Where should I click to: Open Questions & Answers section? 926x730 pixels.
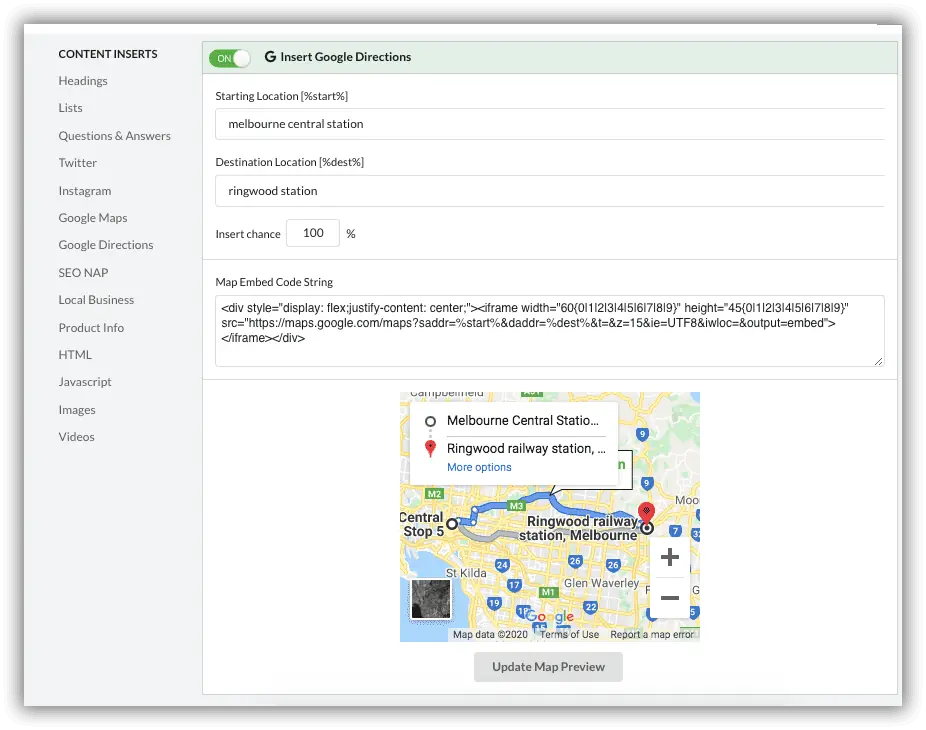(115, 136)
